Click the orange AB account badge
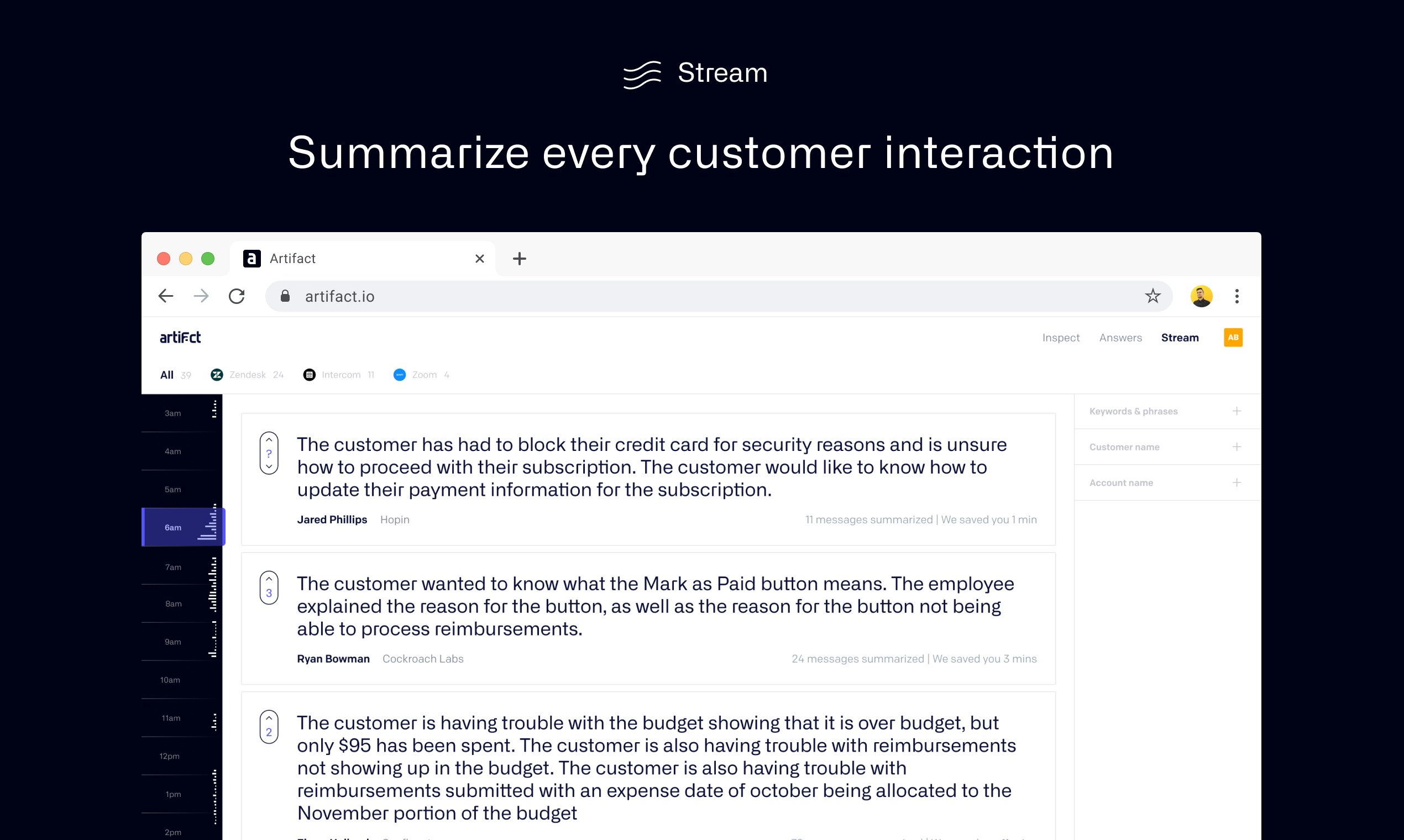This screenshot has height=840, width=1404. pos(1233,337)
